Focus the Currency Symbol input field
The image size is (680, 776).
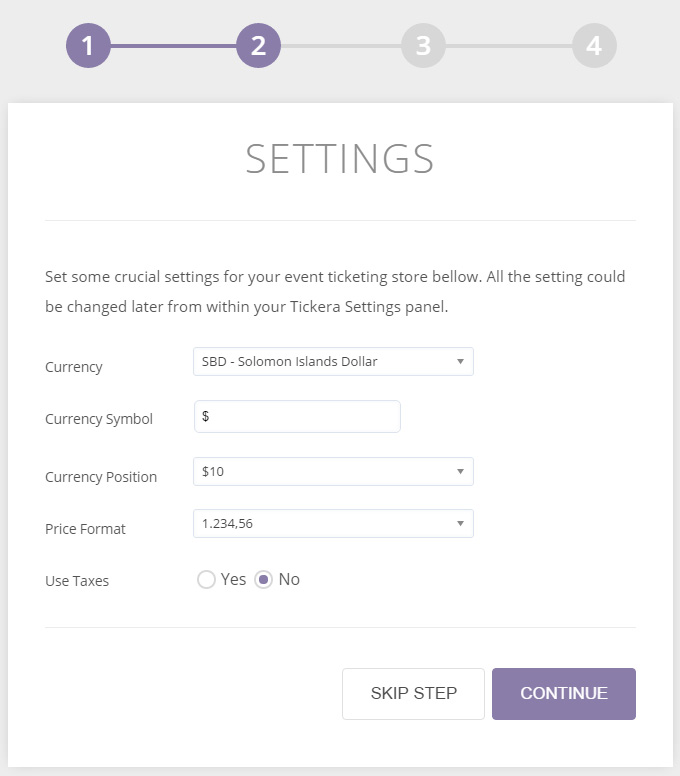point(297,417)
